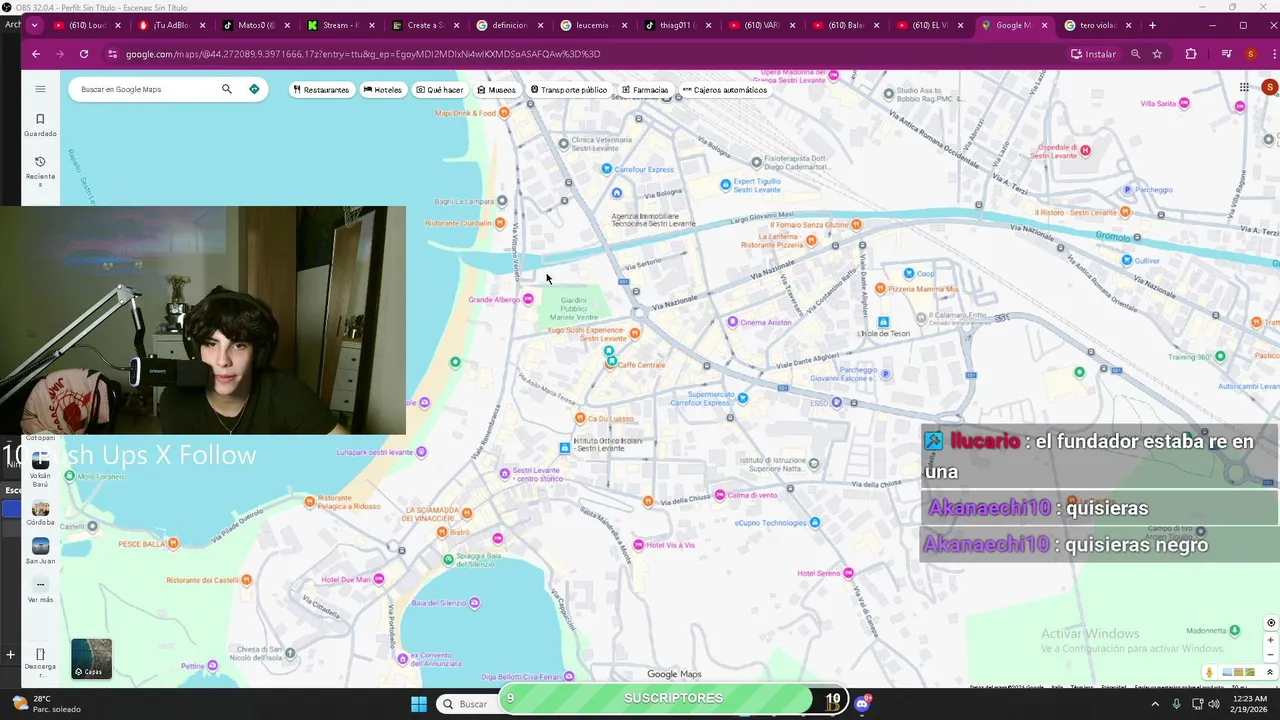Bookmark this page with the star
The width and height of the screenshot is (1280, 720).
(x=1157, y=54)
